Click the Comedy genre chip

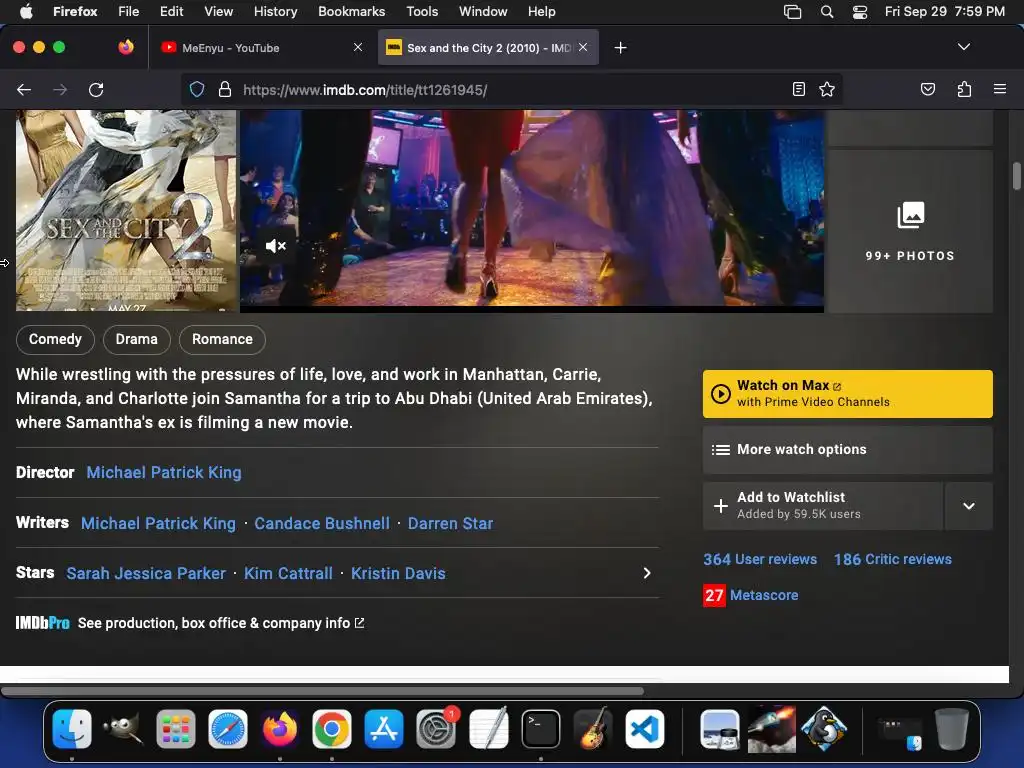[x=56, y=340]
